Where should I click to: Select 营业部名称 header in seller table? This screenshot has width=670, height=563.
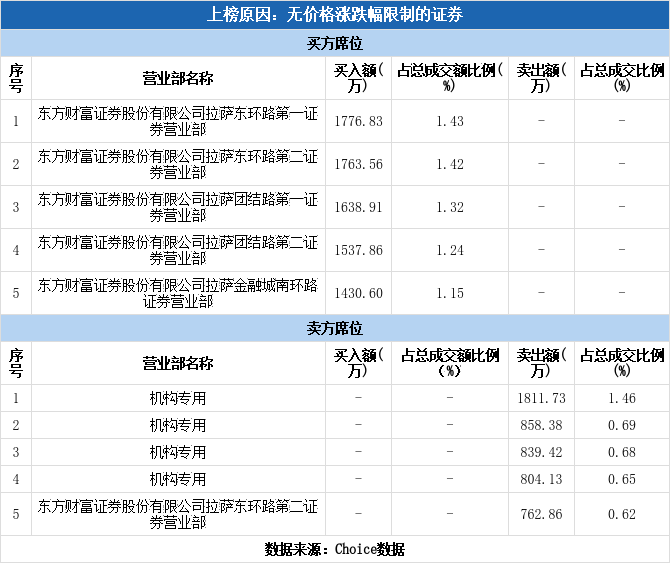click(x=178, y=363)
